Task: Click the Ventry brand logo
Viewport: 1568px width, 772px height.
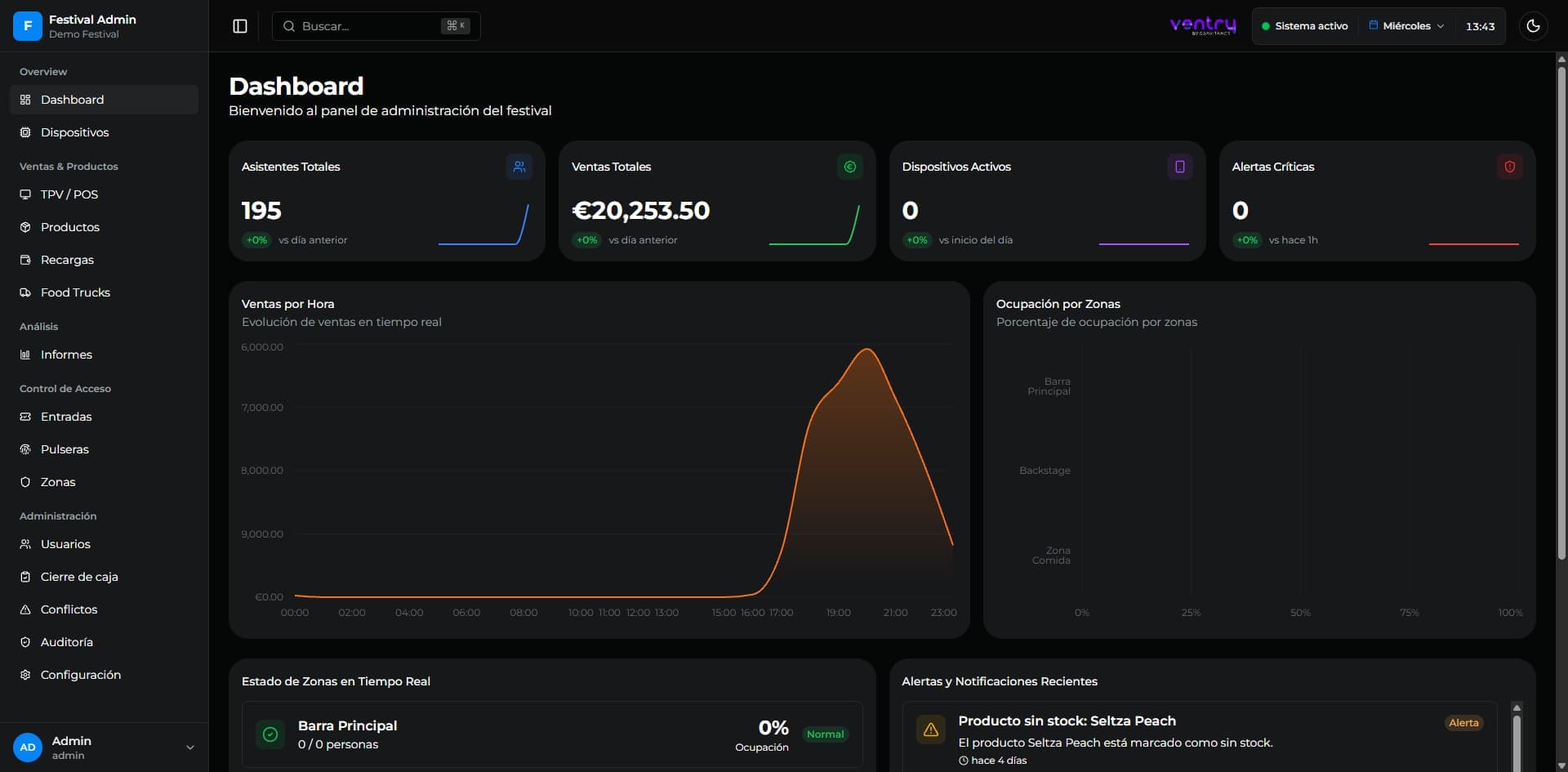Action: tap(1203, 26)
